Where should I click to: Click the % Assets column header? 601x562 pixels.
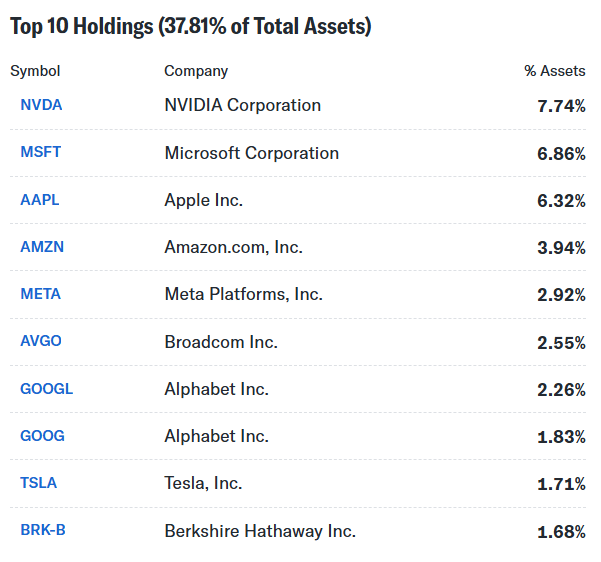[x=555, y=71]
